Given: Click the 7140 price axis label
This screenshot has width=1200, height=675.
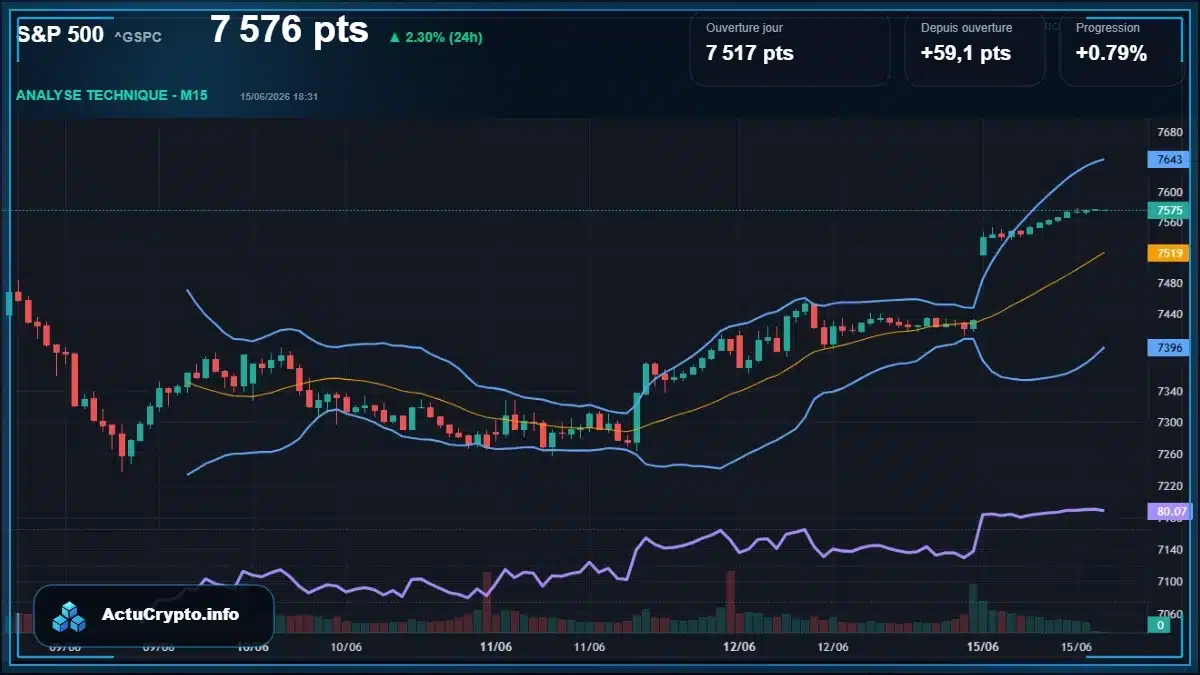Looking at the screenshot, I should point(1169,550).
